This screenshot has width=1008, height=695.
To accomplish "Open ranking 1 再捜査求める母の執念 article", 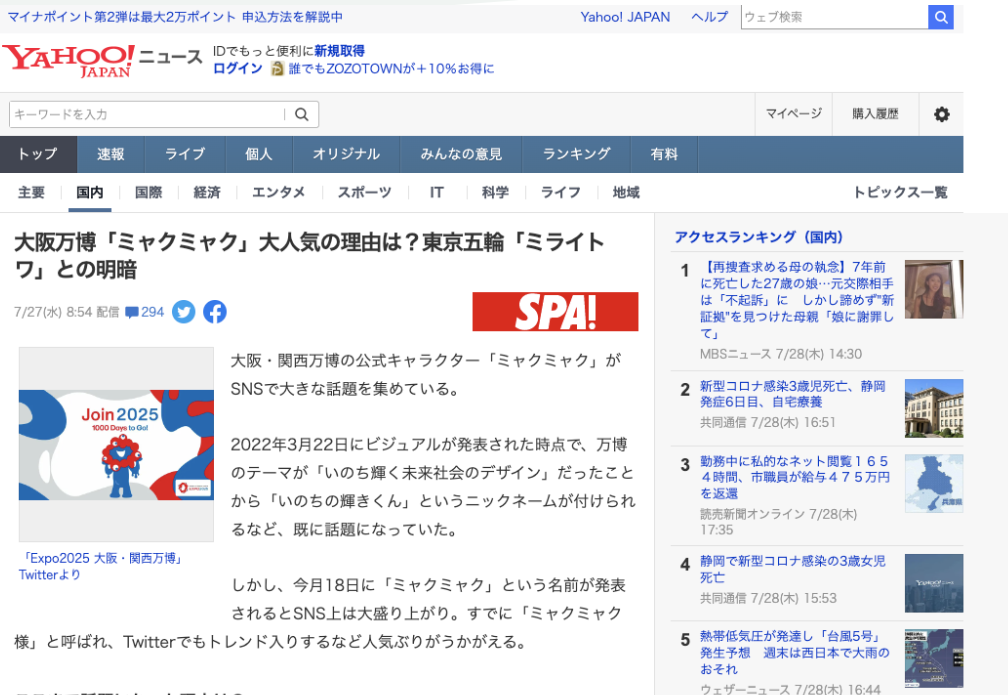I will (x=796, y=300).
